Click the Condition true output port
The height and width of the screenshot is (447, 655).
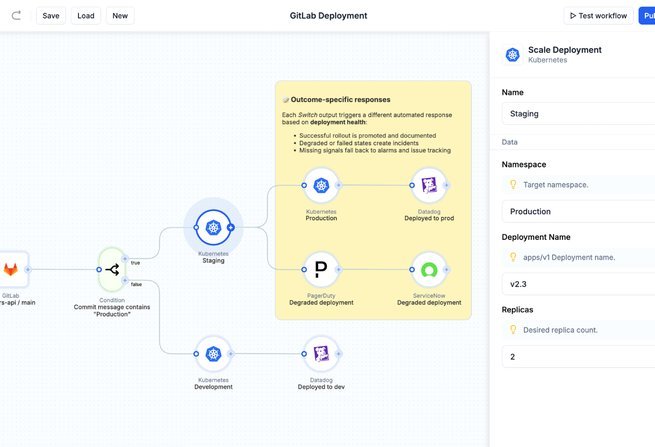point(124,259)
